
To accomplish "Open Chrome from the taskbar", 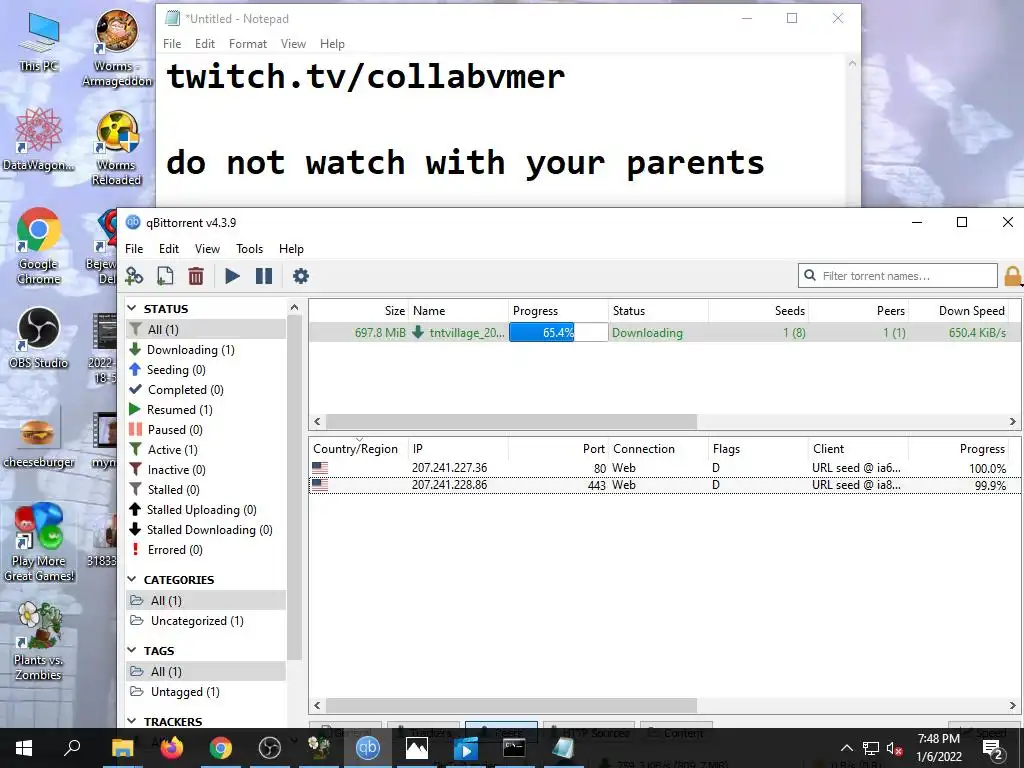I will coord(220,748).
